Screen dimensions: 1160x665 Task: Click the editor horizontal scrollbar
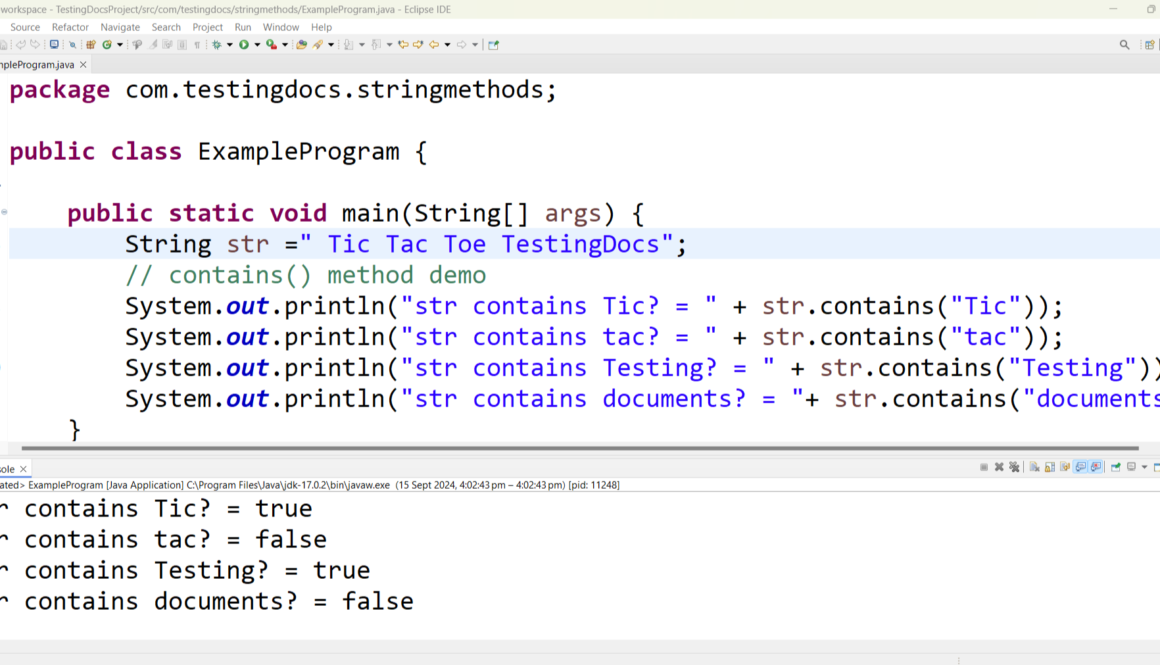tap(580, 448)
